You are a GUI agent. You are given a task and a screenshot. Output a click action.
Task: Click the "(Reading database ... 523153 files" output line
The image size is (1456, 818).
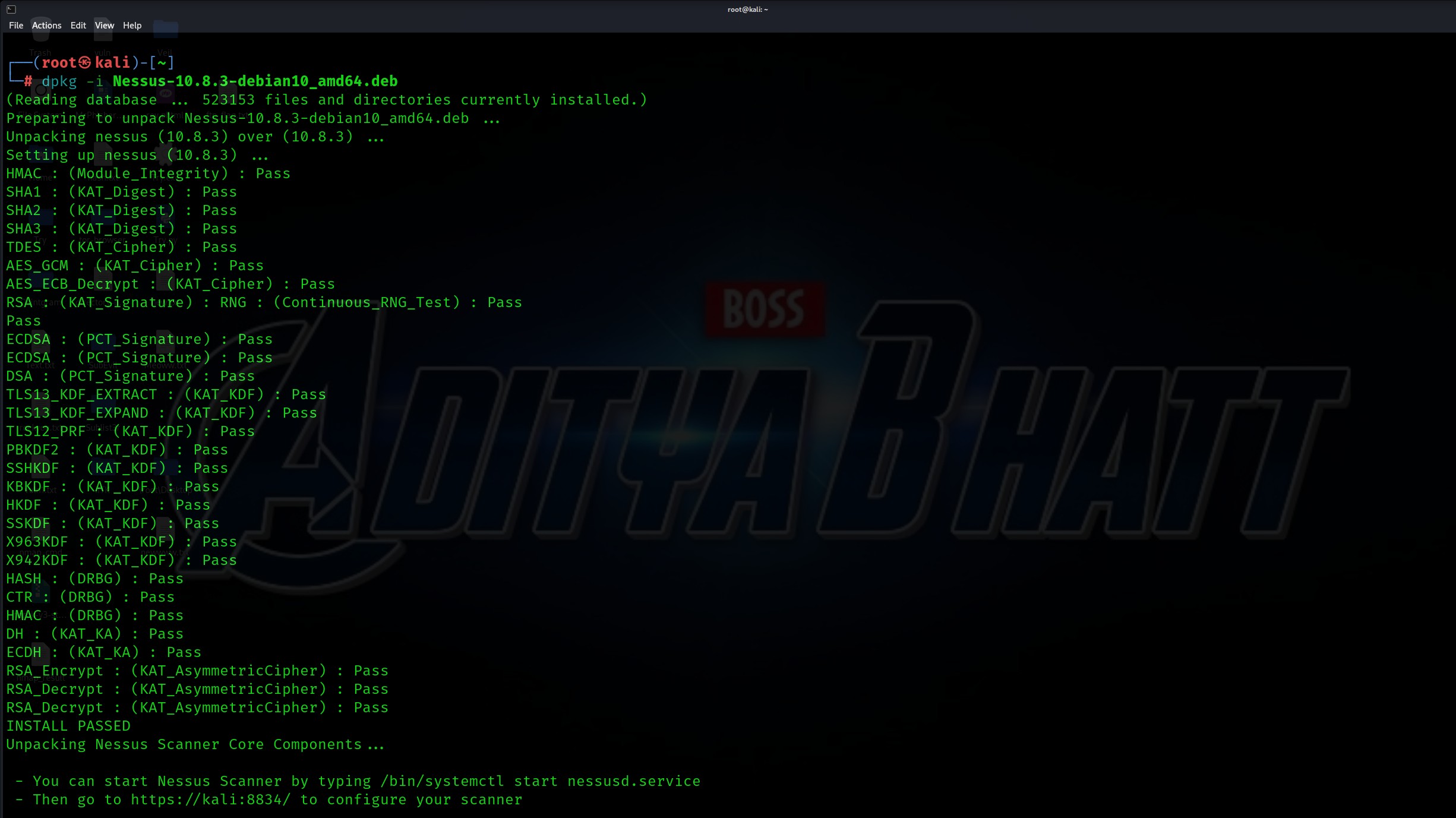pyautogui.click(x=326, y=100)
